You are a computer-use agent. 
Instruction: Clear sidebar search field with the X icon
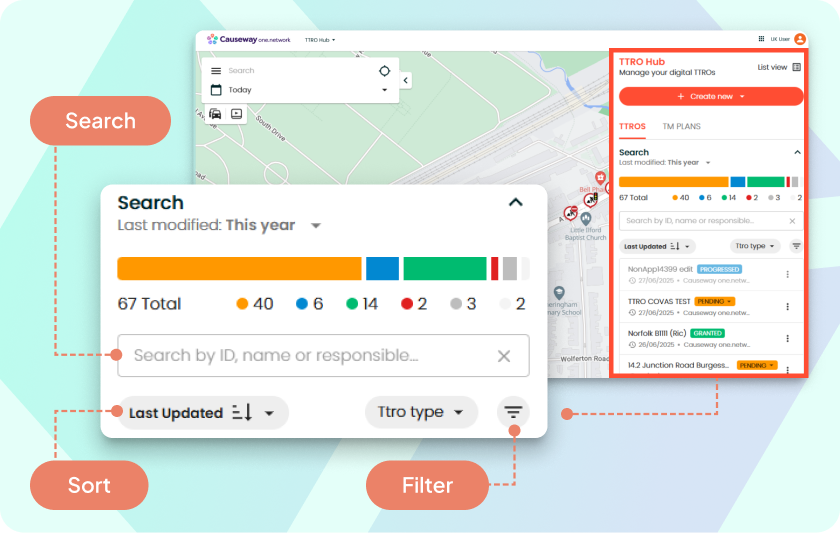click(792, 221)
